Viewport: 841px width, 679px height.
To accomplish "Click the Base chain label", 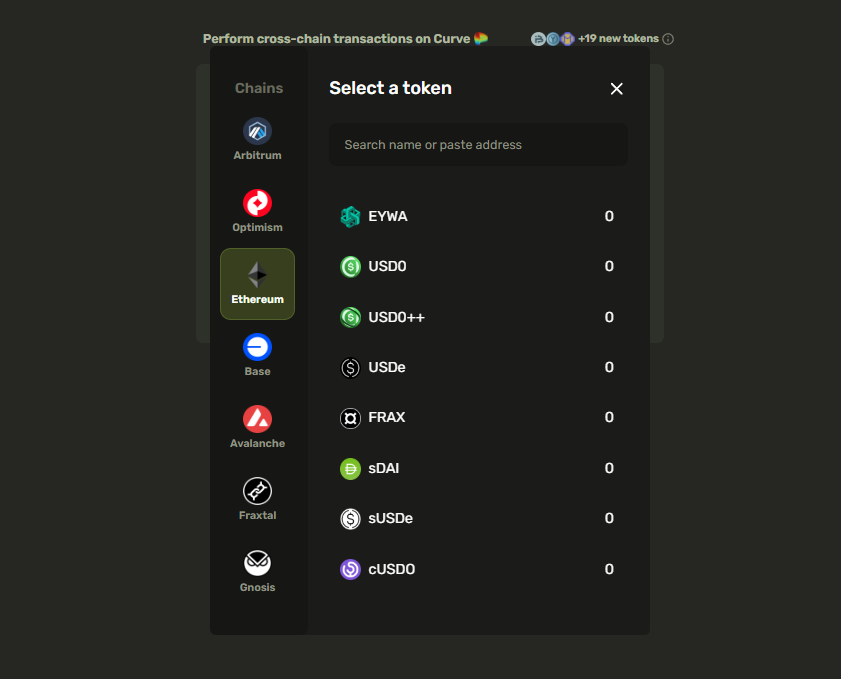I will coord(257,371).
